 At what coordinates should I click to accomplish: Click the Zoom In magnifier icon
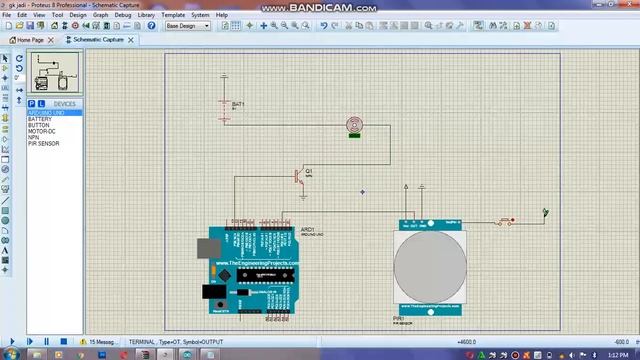(274, 26)
